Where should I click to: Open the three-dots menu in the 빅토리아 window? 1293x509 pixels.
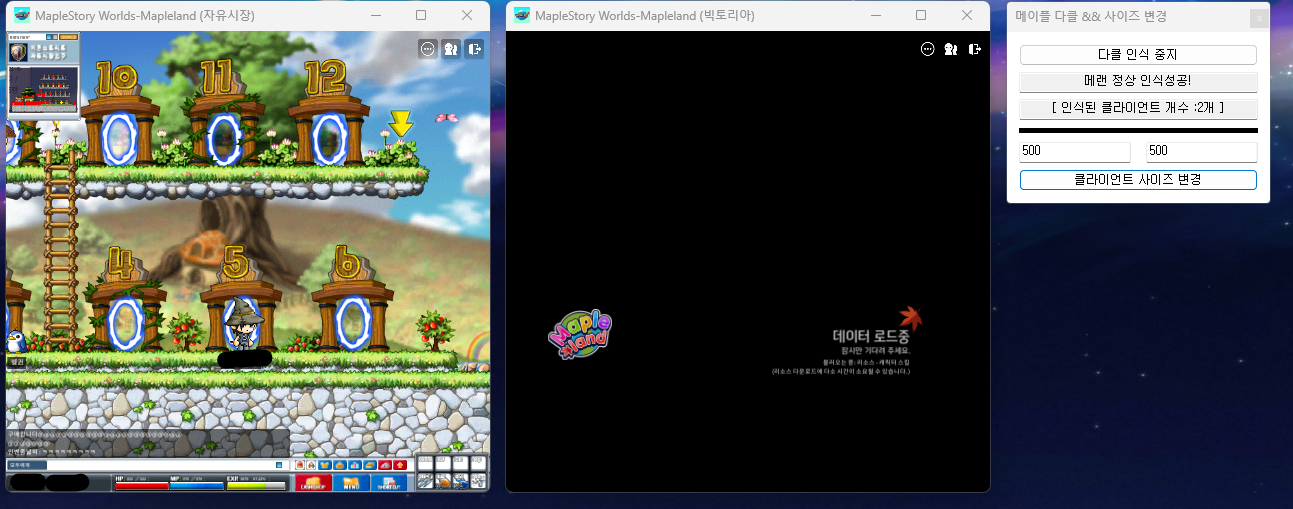[927, 49]
